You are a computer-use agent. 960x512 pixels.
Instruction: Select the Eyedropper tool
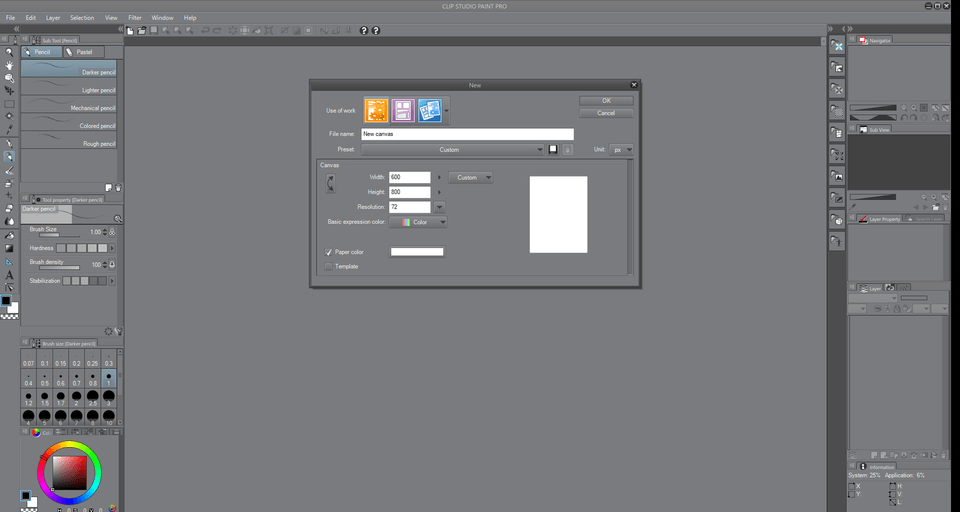tap(9, 129)
